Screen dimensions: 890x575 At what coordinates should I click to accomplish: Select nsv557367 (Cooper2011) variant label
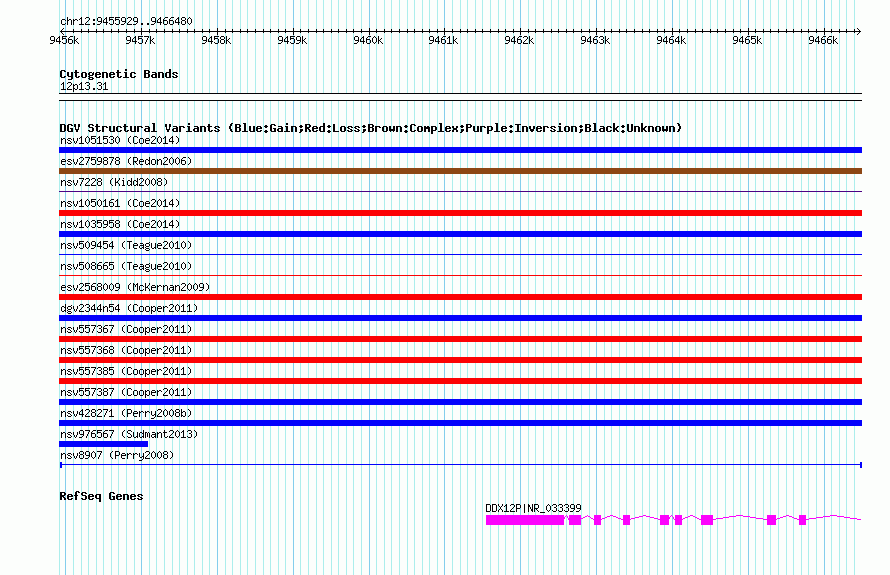(126, 329)
